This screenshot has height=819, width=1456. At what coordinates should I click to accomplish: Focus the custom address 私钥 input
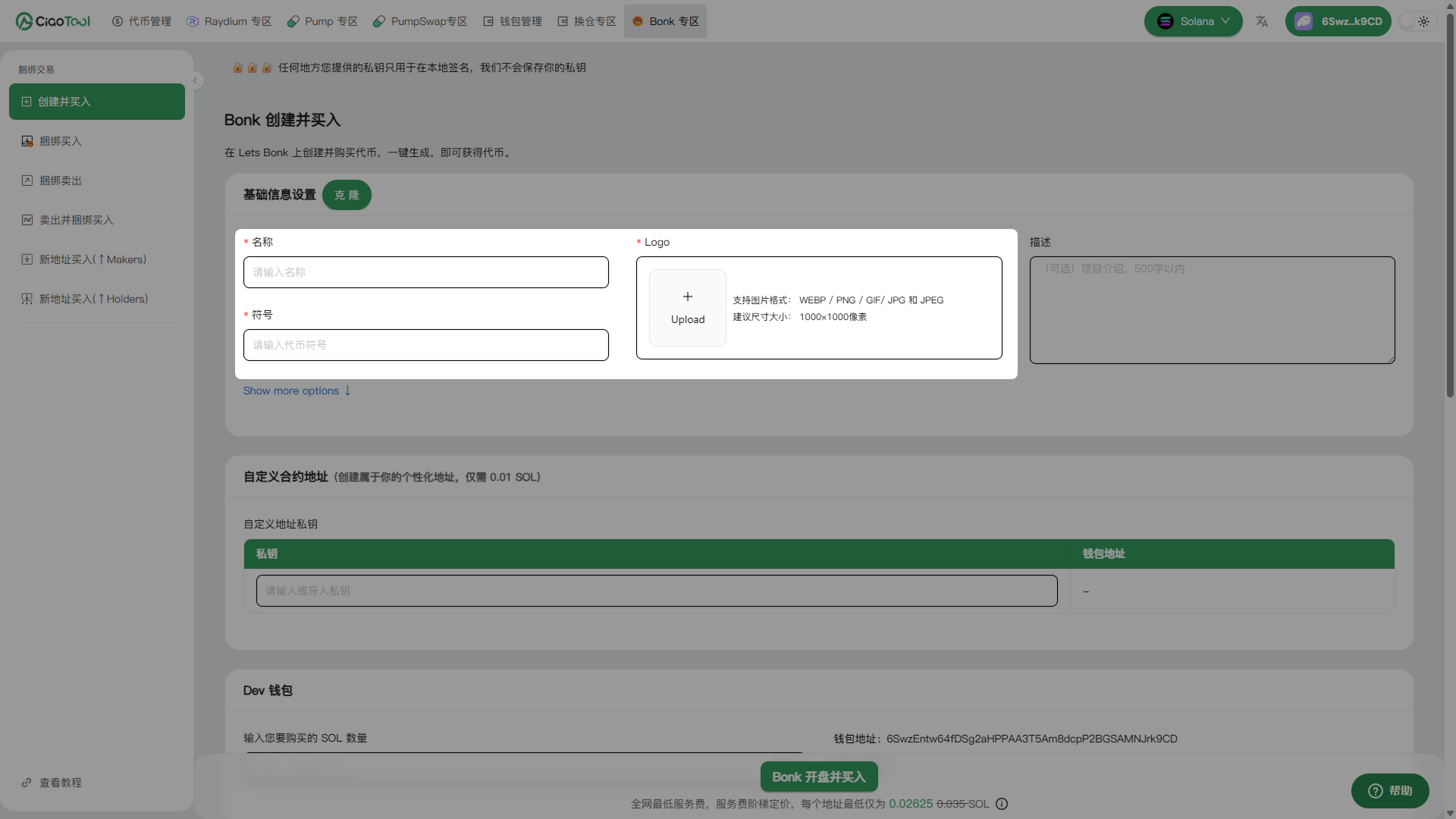(x=657, y=591)
